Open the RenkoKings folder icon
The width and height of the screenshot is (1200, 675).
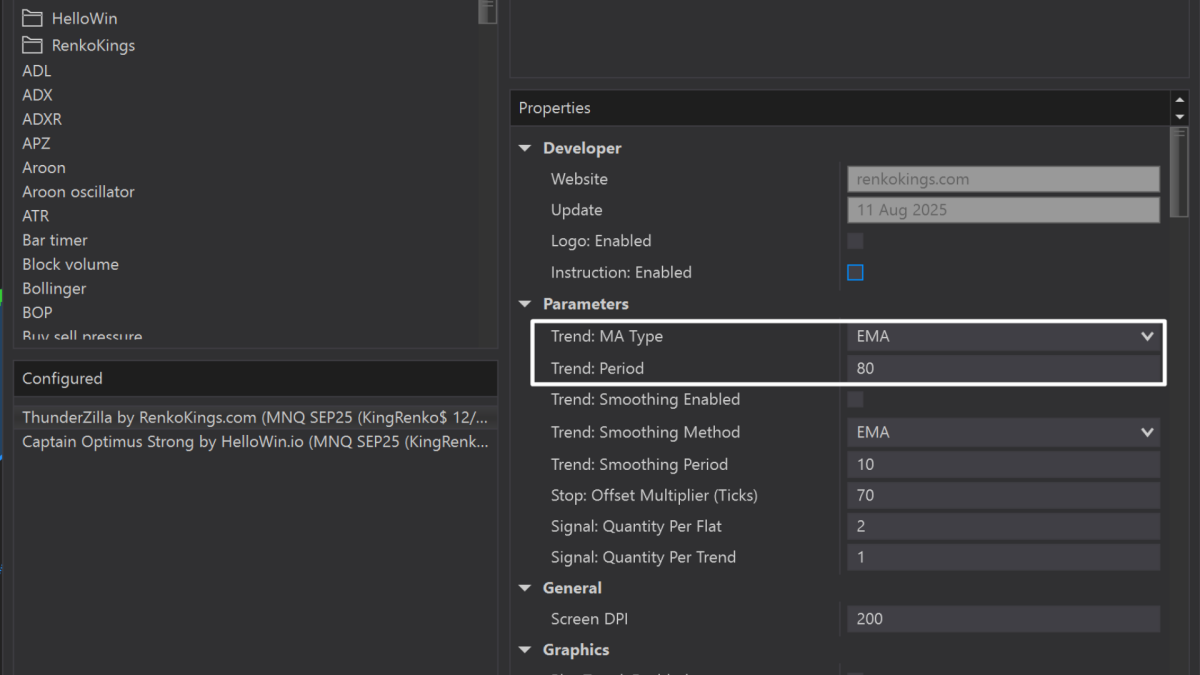click(x=33, y=45)
